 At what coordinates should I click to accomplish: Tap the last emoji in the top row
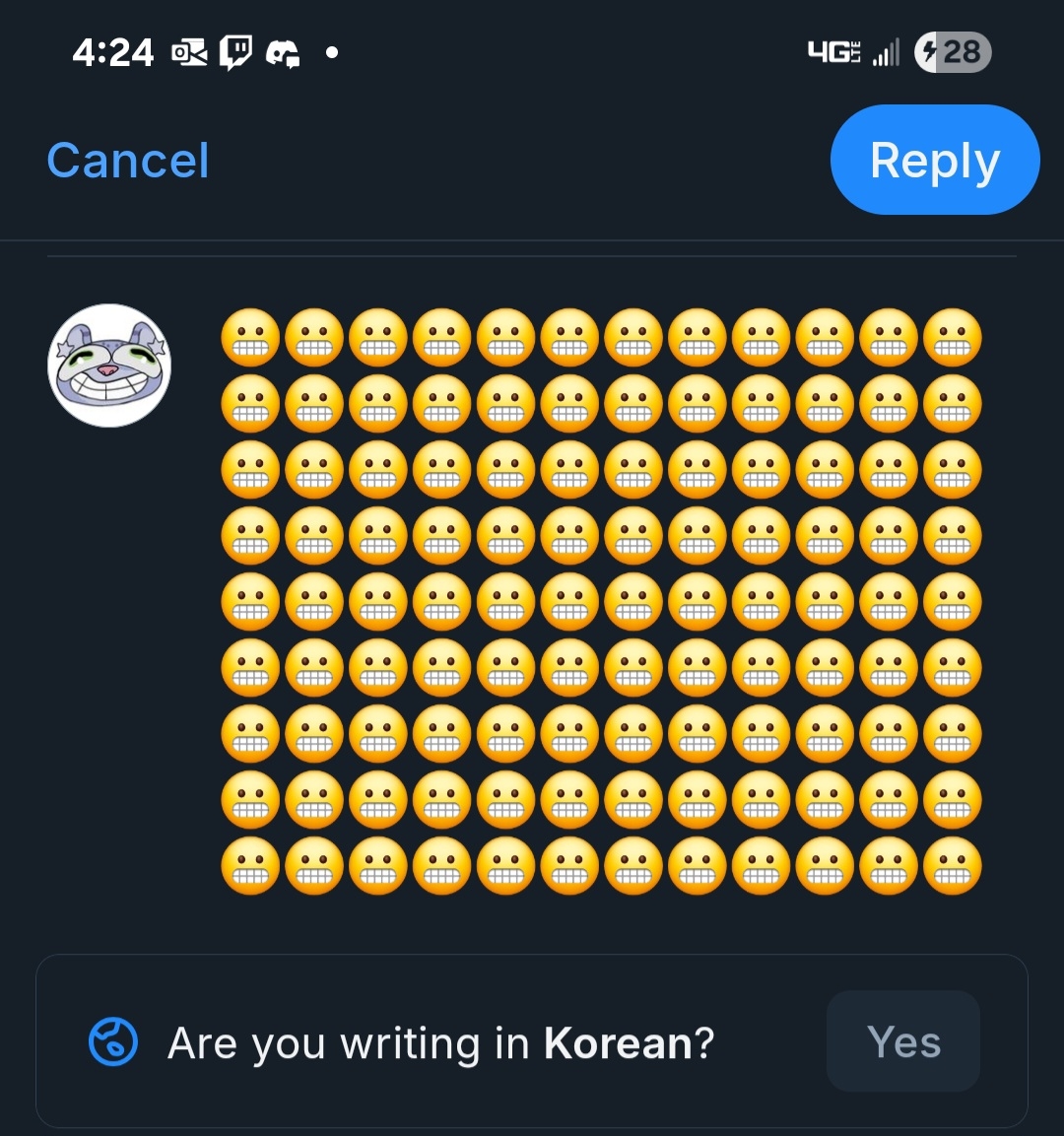coord(953,338)
